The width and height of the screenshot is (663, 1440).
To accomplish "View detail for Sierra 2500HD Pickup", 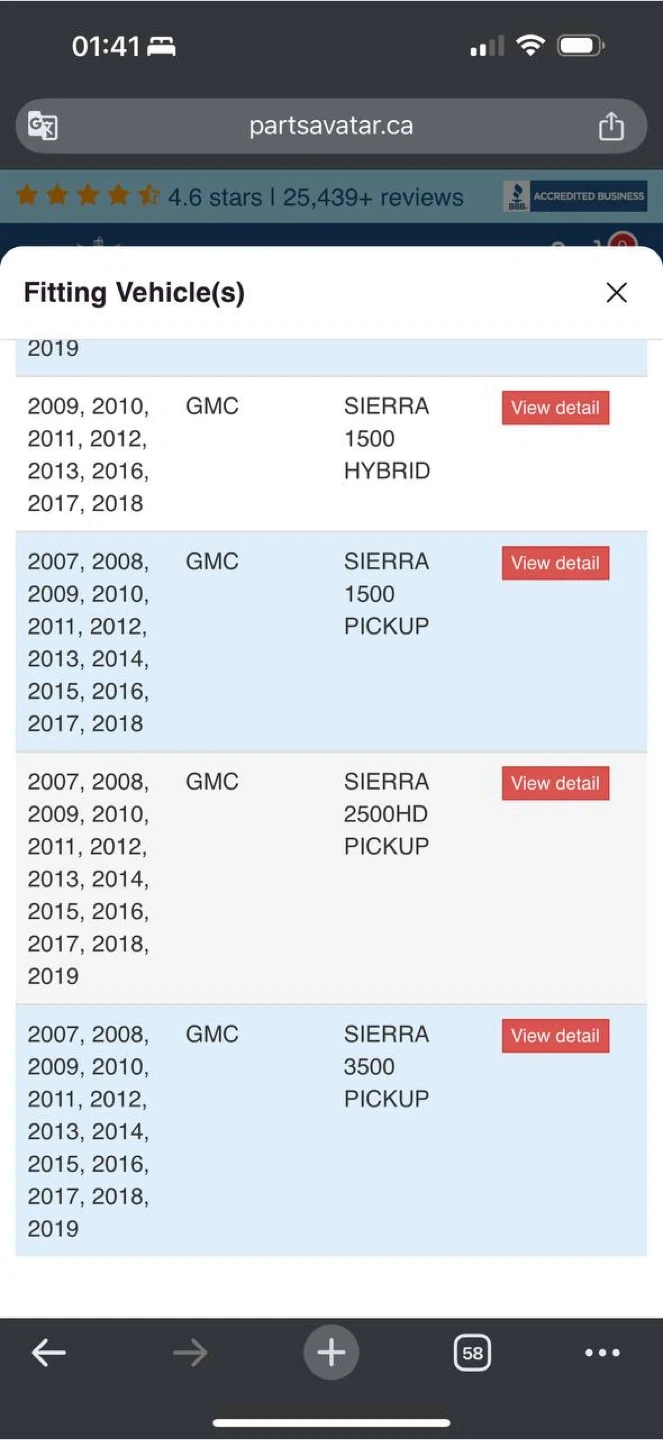I will point(555,783).
